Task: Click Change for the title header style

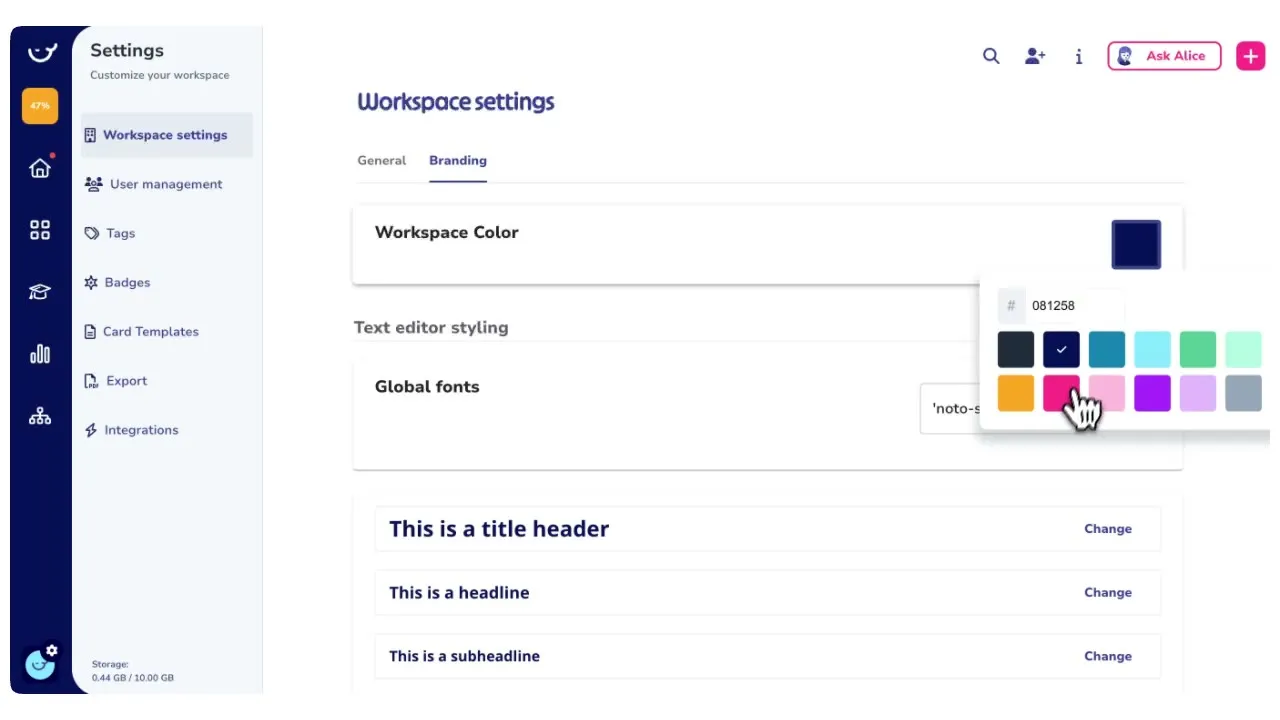Action: [1108, 529]
